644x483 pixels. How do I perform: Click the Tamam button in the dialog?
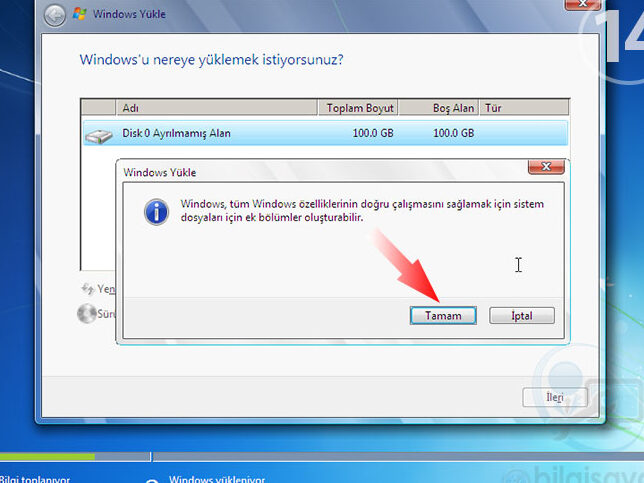tap(443, 315)
